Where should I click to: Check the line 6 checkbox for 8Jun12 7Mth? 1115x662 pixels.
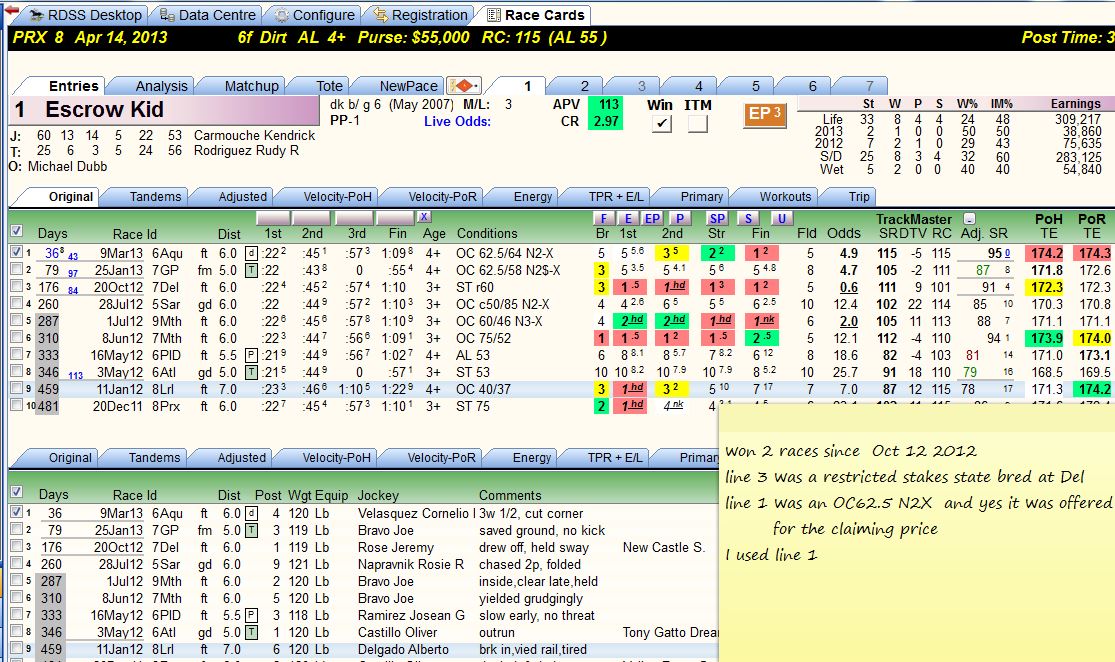pos(16,337)
